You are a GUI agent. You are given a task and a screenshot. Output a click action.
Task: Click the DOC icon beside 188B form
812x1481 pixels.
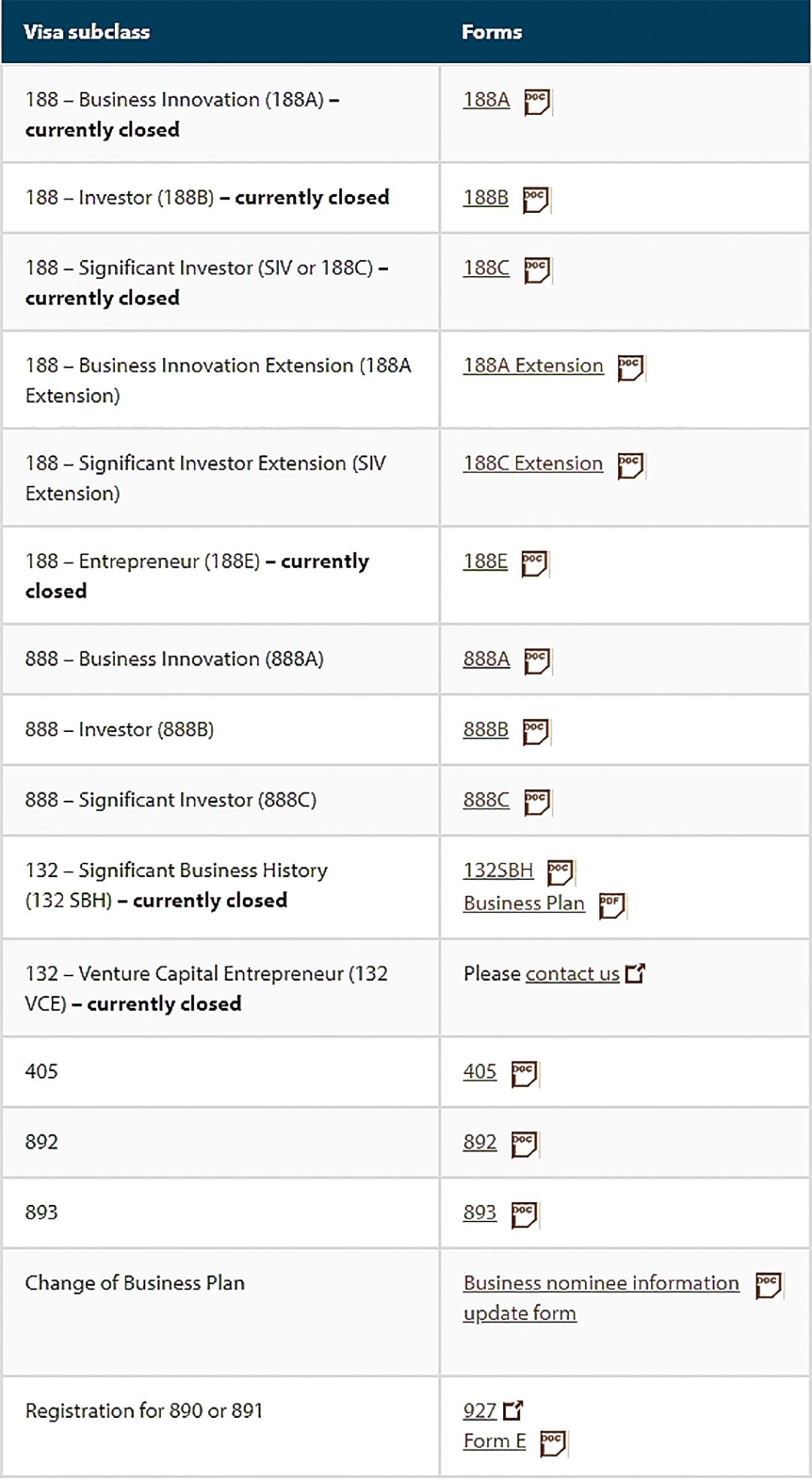pos(535,199)
